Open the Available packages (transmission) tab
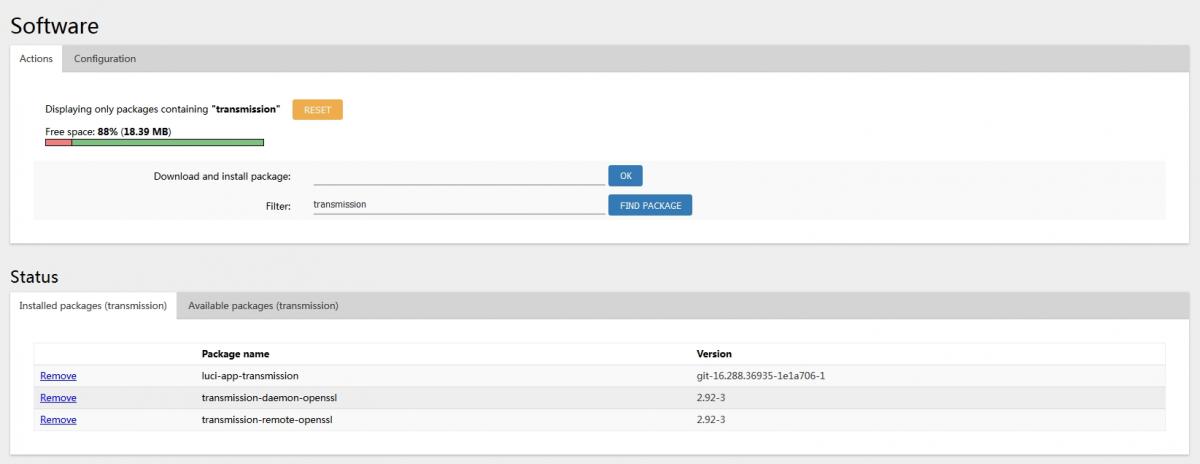Screen dimensions: 1200x464 pyautogui.click(x=263, y=306)
